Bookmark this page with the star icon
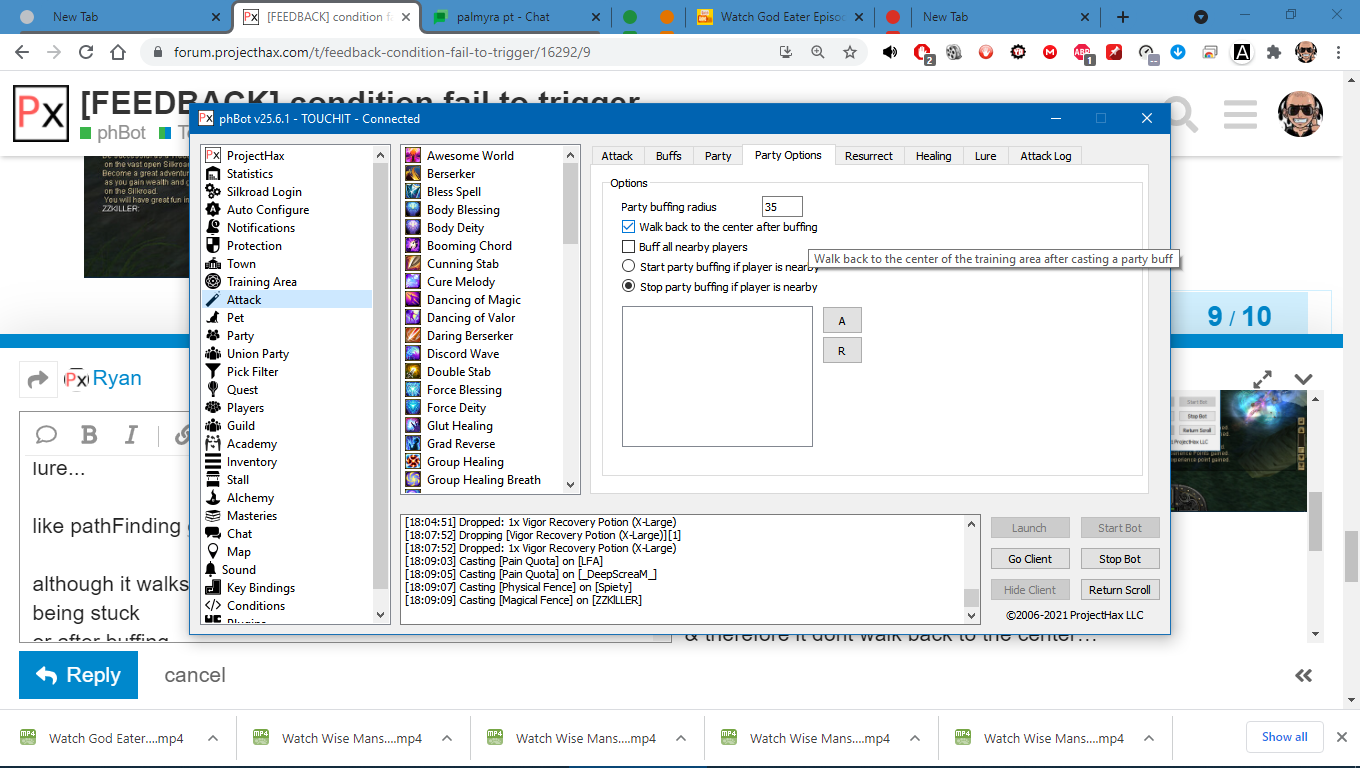 pos(850,52)
